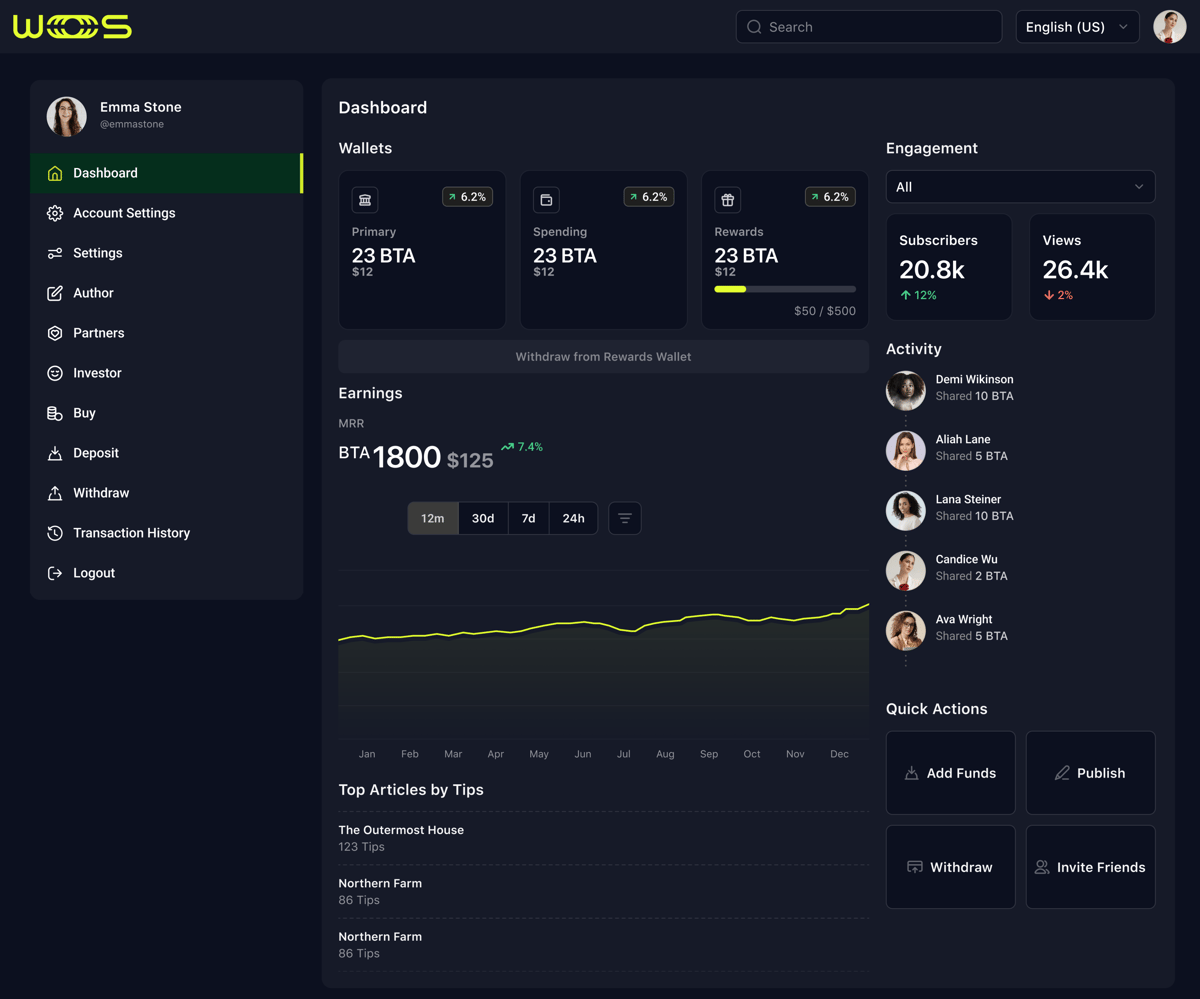Click Emma Stone's sidebar avatar
Screen dimensions: 1200x999
(x=66, y=116)
